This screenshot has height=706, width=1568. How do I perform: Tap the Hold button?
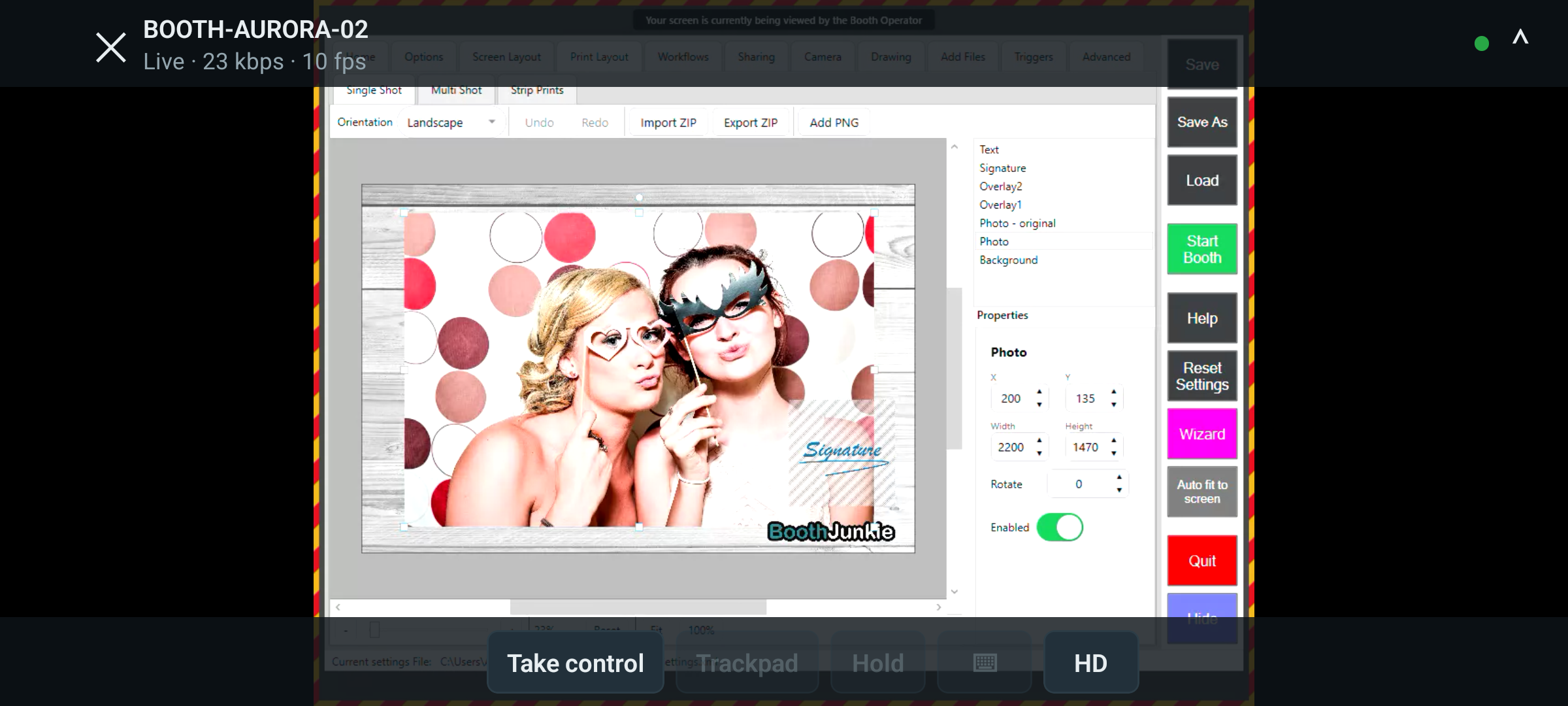877,663
